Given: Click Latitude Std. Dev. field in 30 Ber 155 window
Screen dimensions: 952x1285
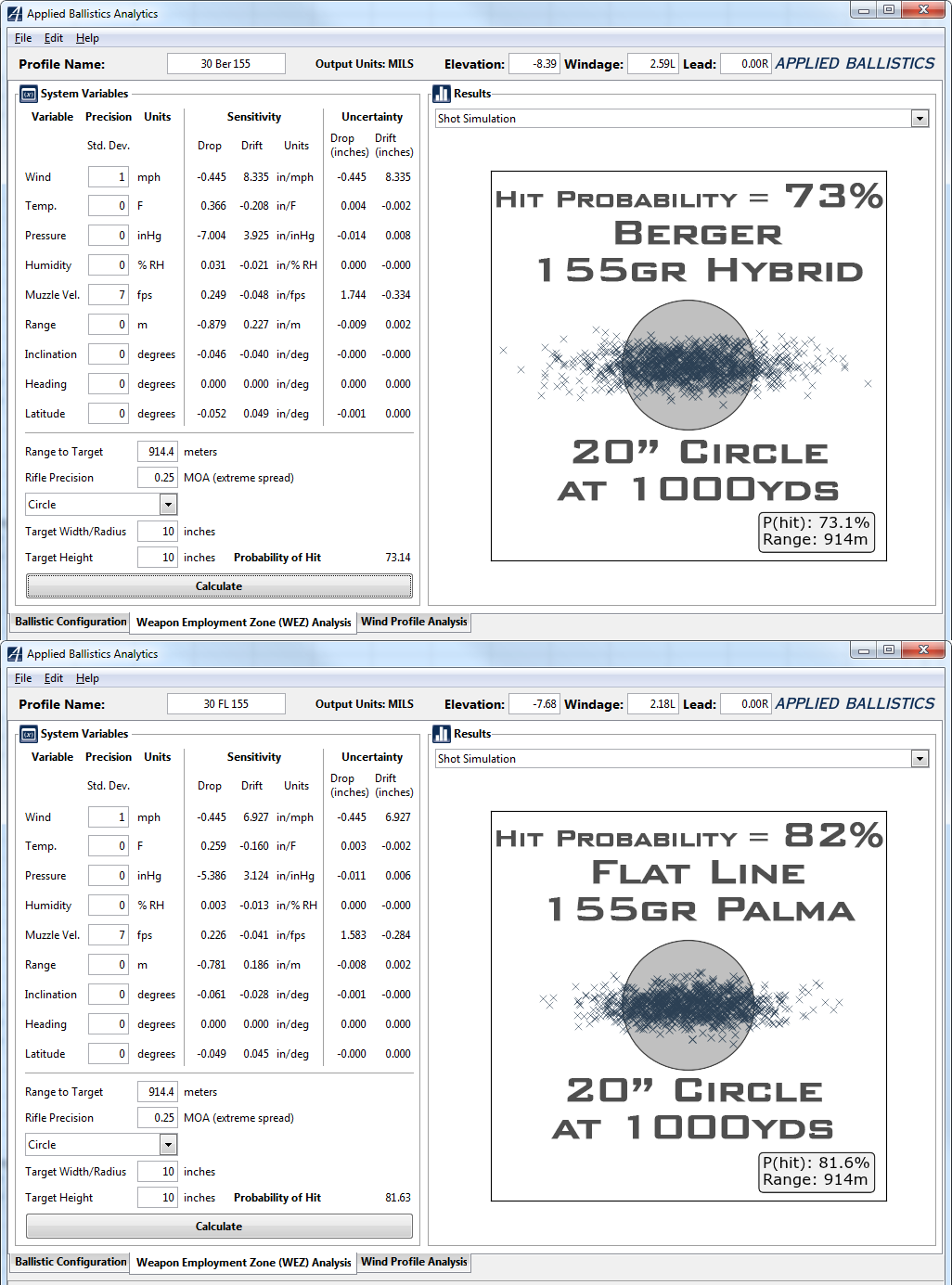Looking at the screenshot, I should pyautogui.click(x=109, y=414).
